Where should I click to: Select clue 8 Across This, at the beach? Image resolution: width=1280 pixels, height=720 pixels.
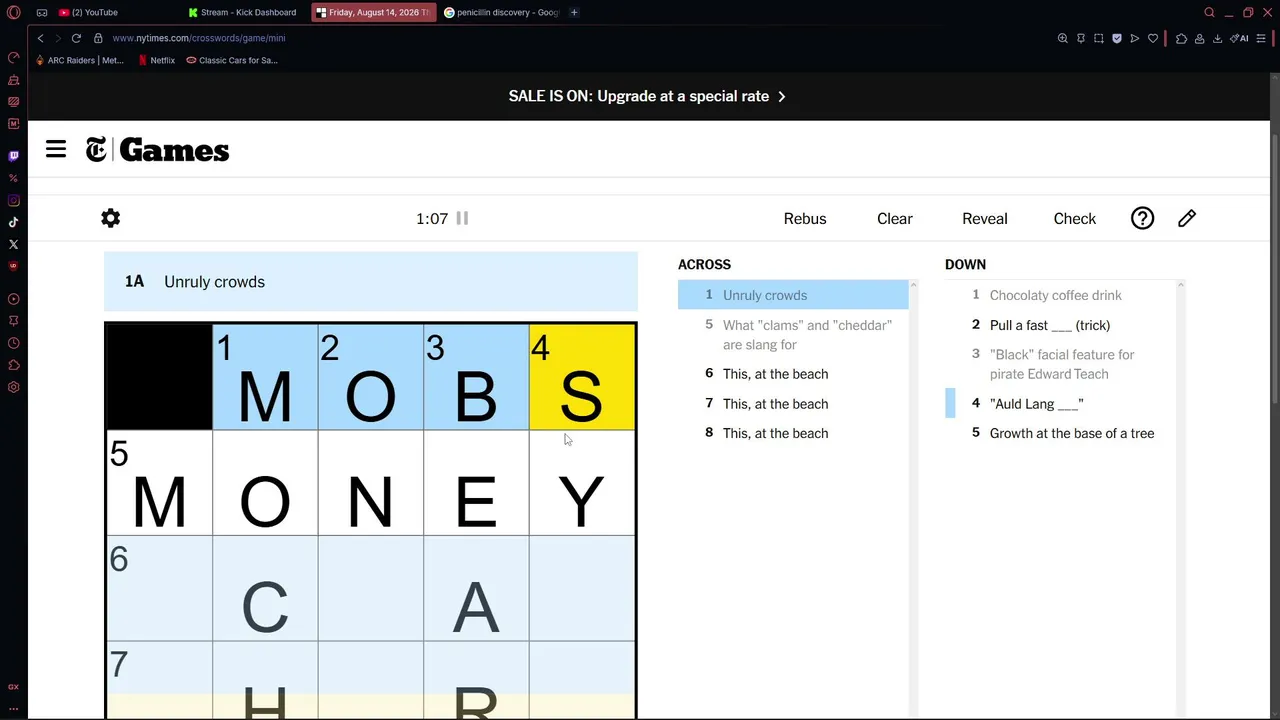tap(793, 433)
